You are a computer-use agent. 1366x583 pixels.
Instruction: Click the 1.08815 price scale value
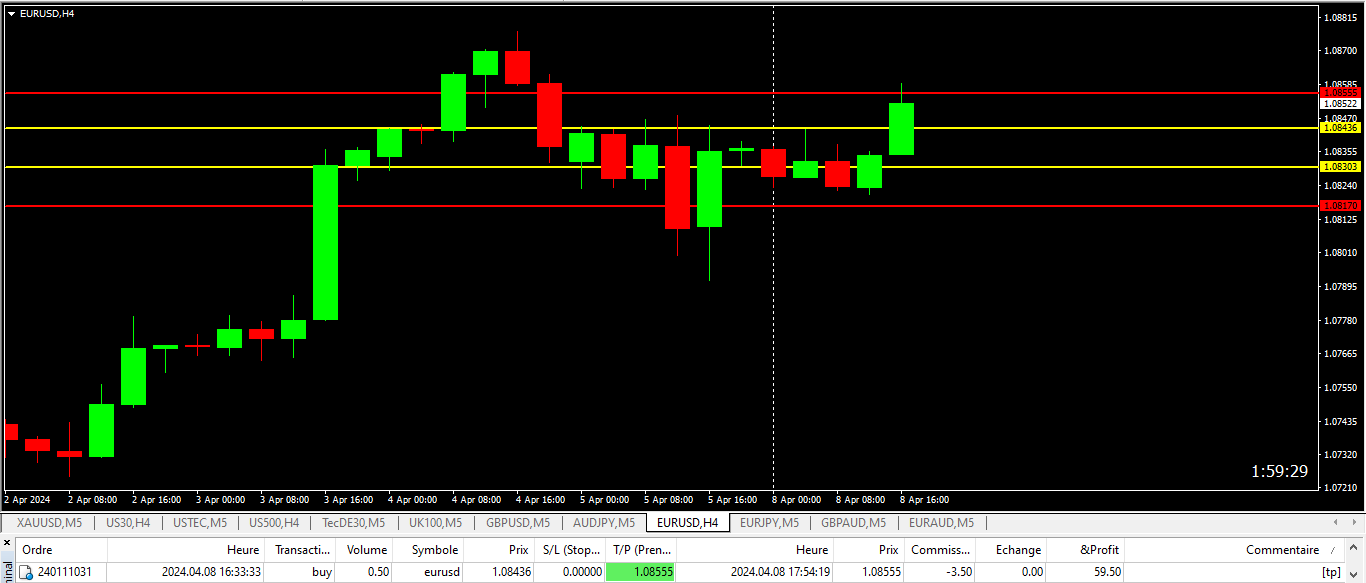[x=1341, y=17]
